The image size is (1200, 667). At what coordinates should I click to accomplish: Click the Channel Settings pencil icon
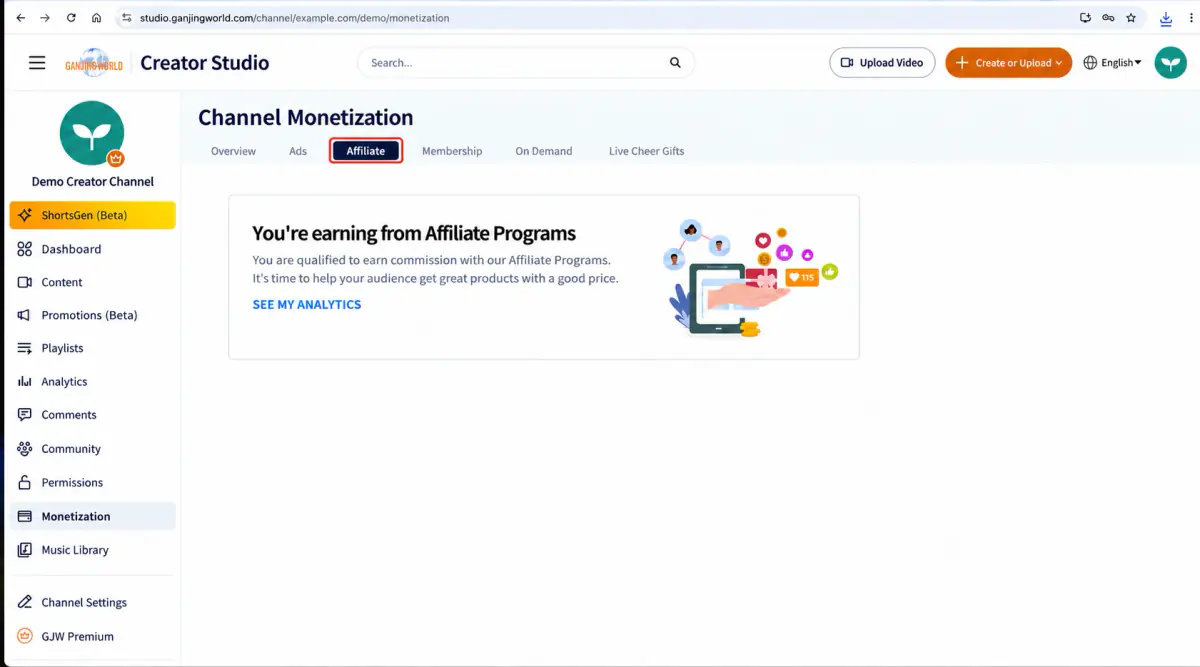coord(25,602)
